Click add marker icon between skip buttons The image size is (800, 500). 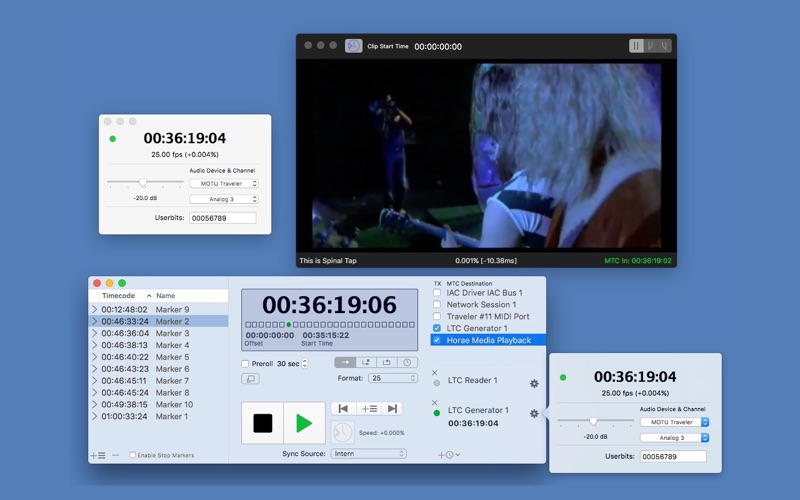click(368, 409)
